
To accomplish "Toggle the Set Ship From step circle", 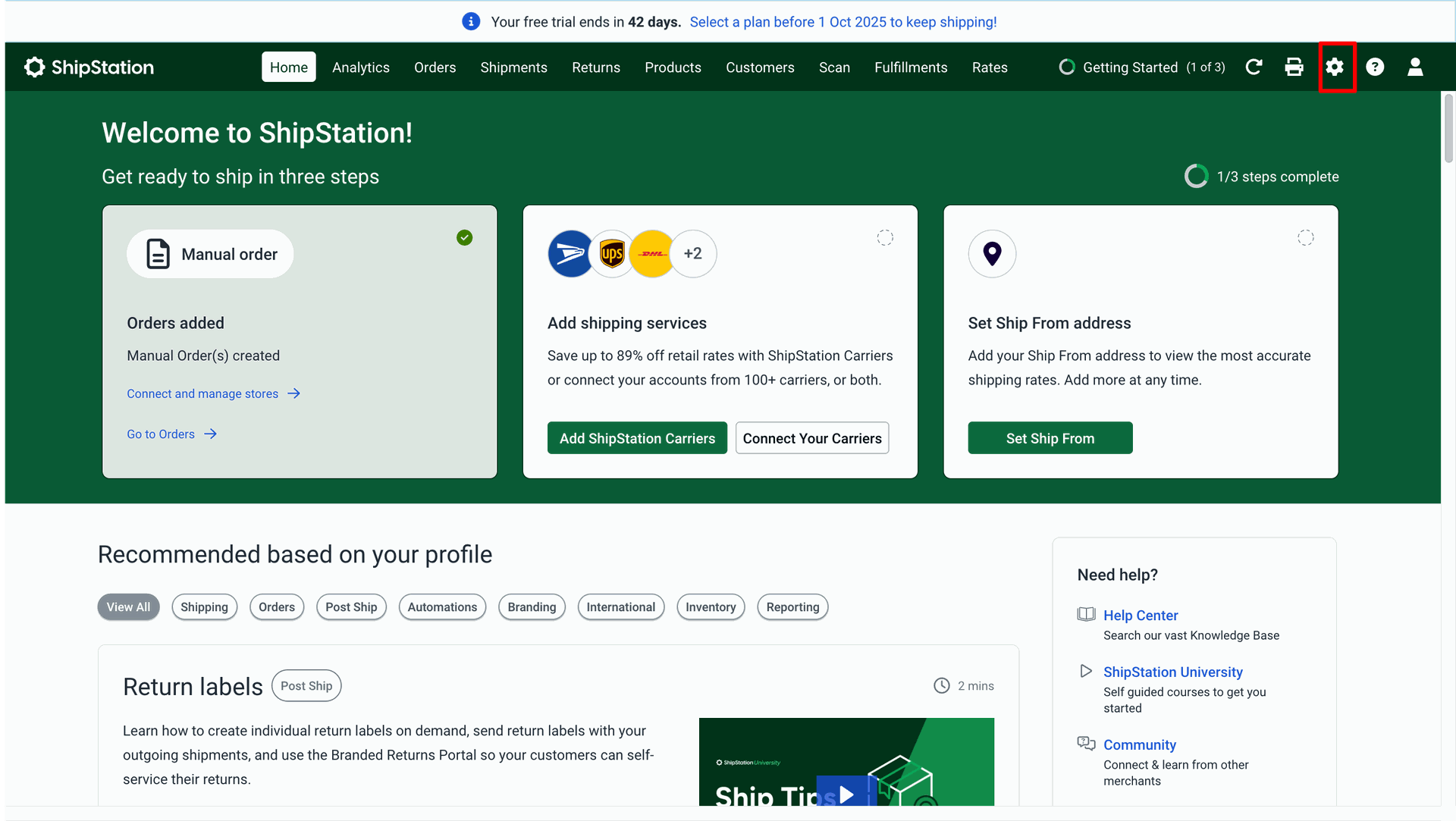I will point(1305,238).
